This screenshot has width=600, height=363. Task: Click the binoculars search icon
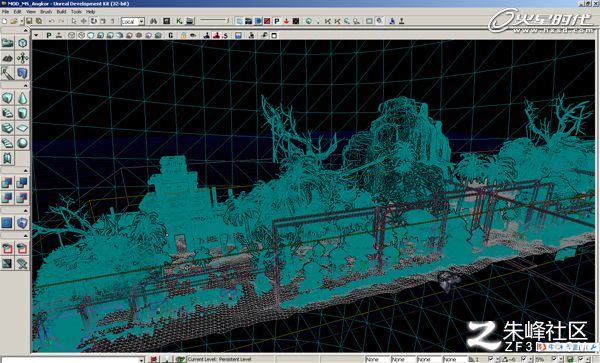click(x=153, y=21)
